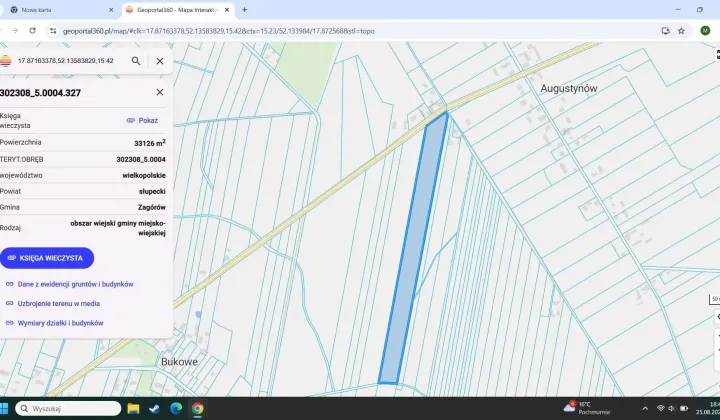Click the parcel area value 33126 m²
The height and width of the screenshot is (420, 720).
click(x=150, y=143)
